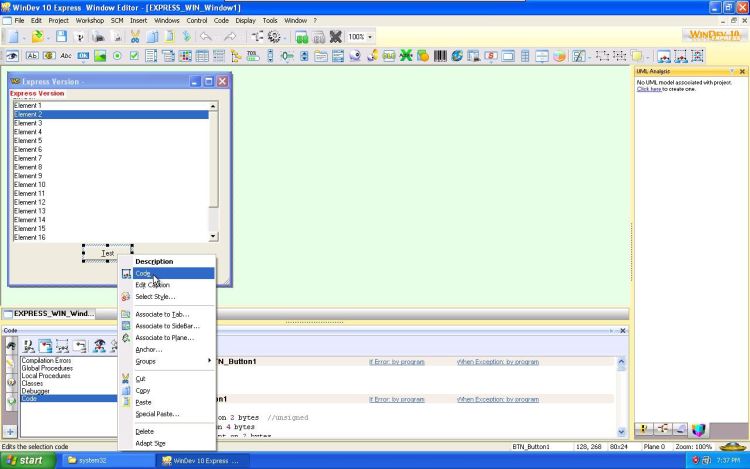Insert a static text with the Abc icon
The image size is (750, 469).
pyautogui.click(x=66, y=56)
